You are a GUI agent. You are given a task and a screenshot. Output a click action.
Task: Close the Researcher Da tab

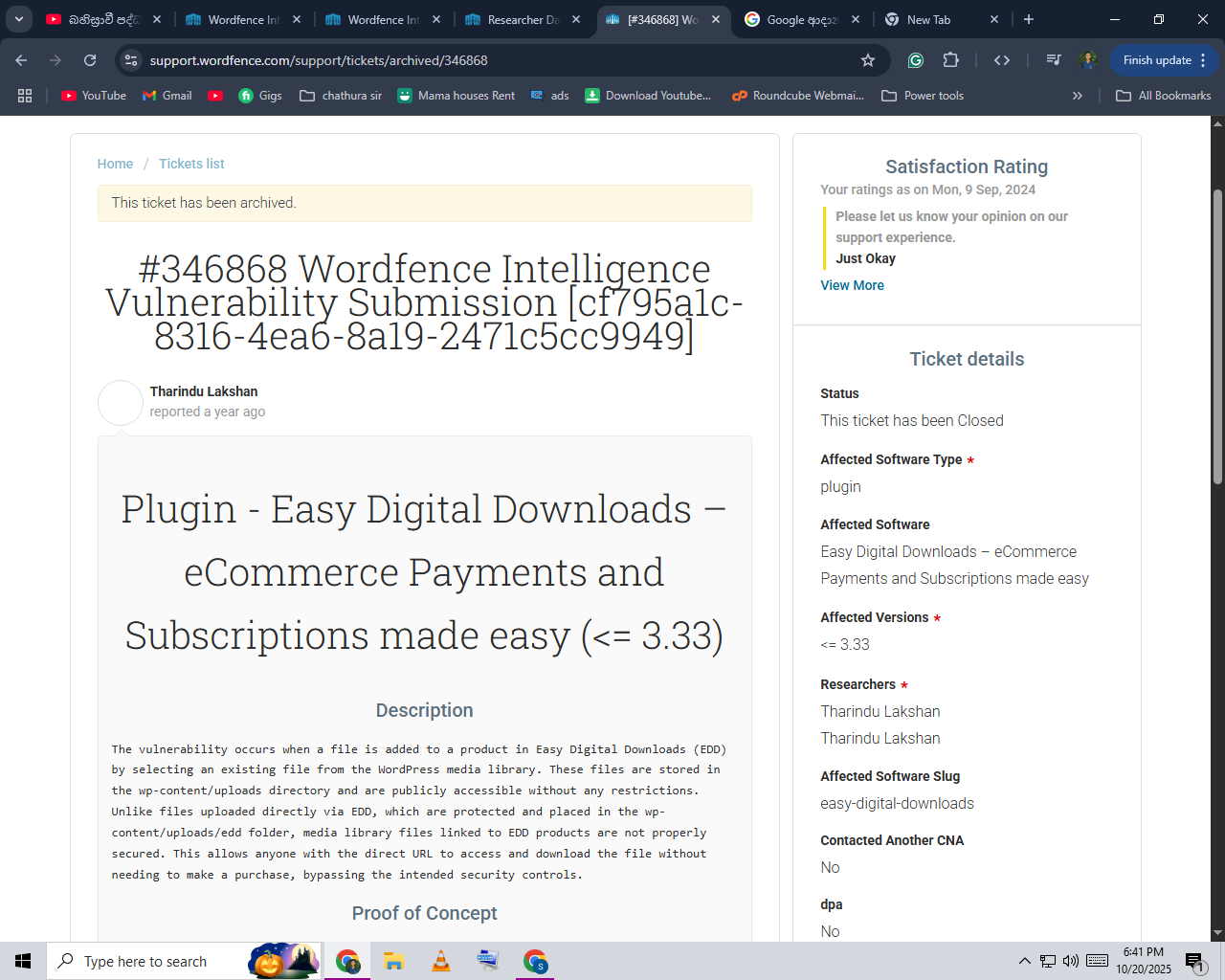[x=576, y=19]
